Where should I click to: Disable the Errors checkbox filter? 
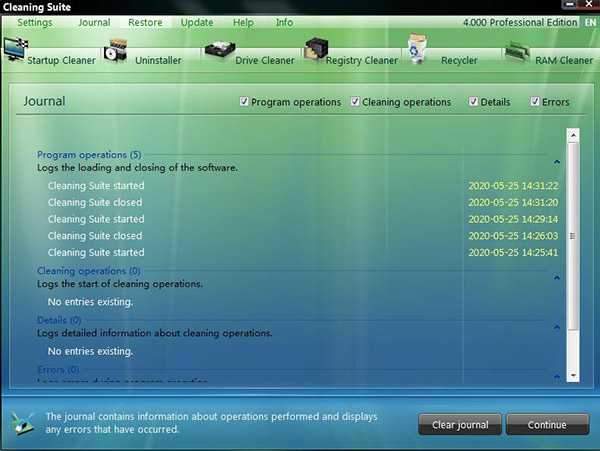click(x=535, y=102)
